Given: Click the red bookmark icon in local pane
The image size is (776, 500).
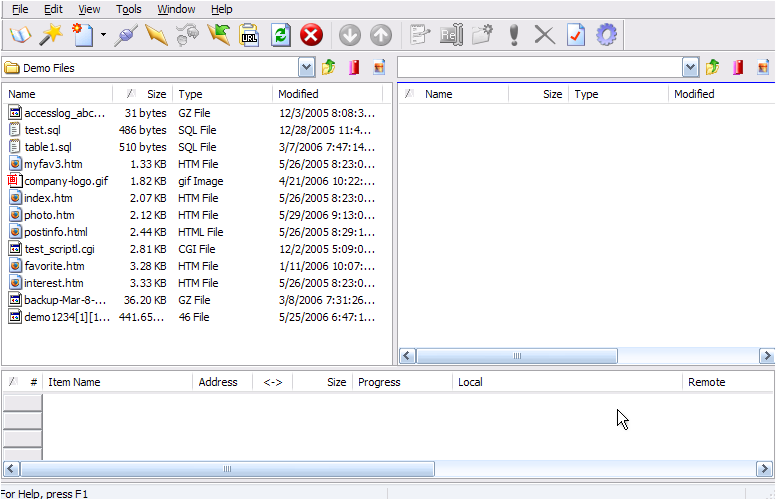Looking at the screenshot, I should tap(354, 67).
